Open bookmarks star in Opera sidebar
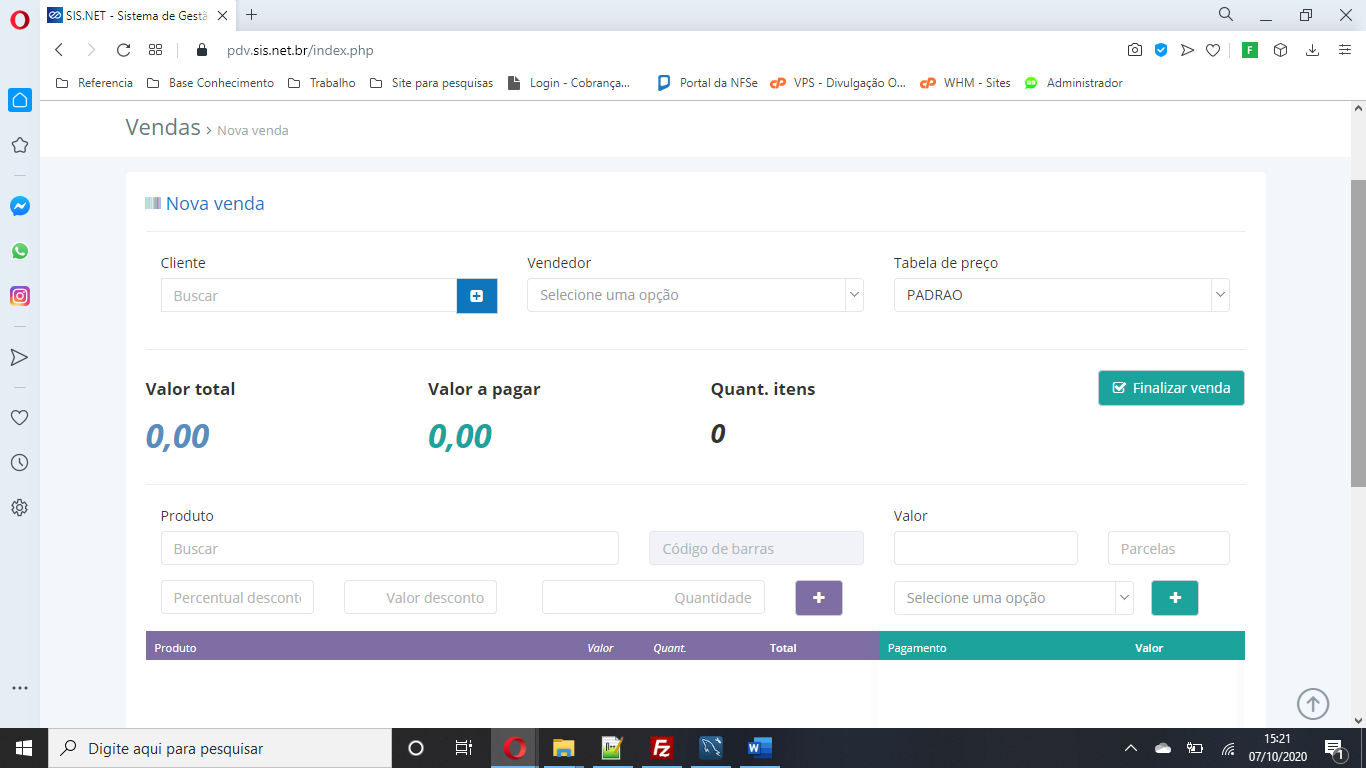The width and height of the screenshot is (1366, 768). coord(19,145)
